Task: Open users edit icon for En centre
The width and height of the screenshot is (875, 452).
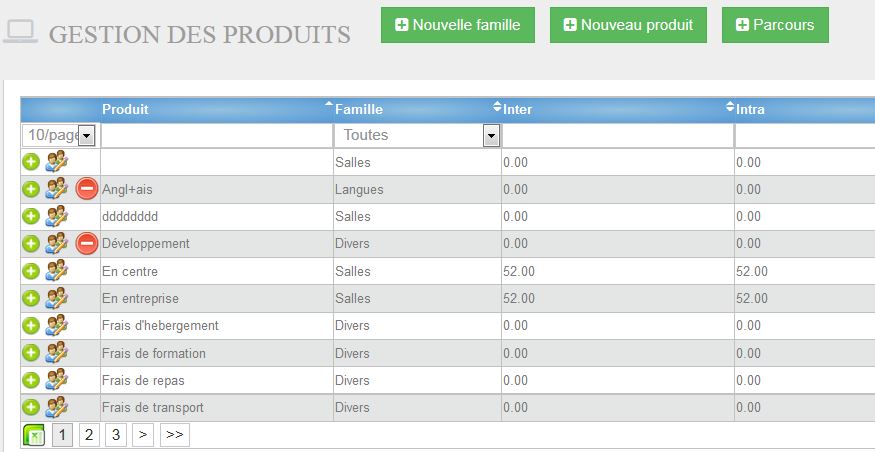Action: point(56,271)
